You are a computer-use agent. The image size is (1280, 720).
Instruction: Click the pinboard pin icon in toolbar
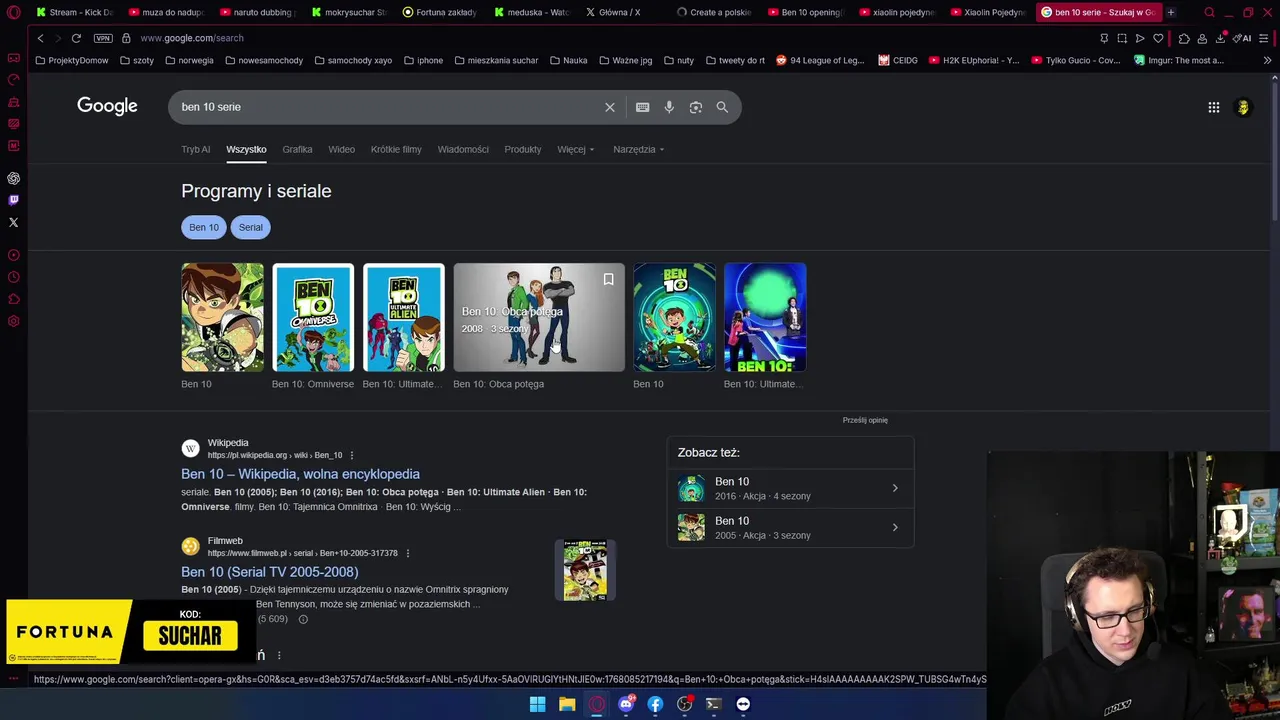1104,38
